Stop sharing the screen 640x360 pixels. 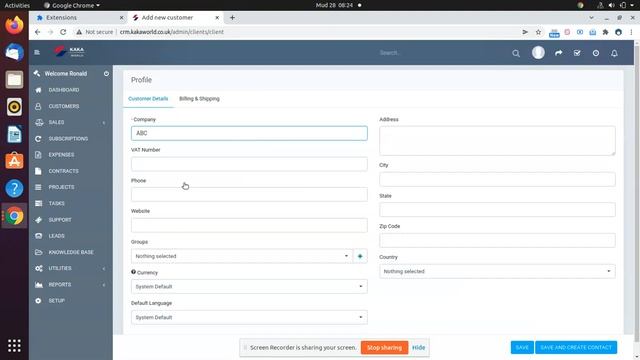coord(384,348)
